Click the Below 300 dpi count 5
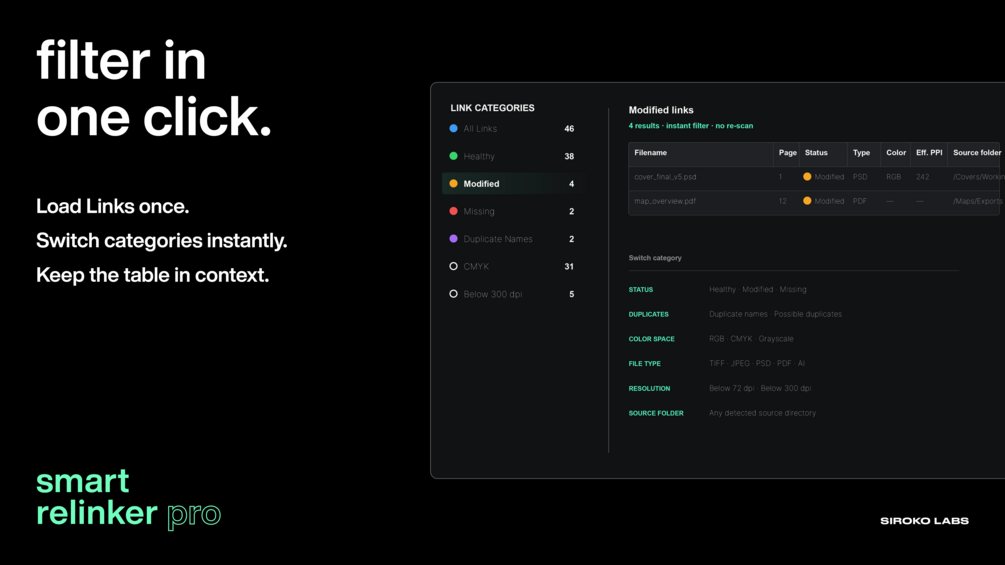 point(572,294)
